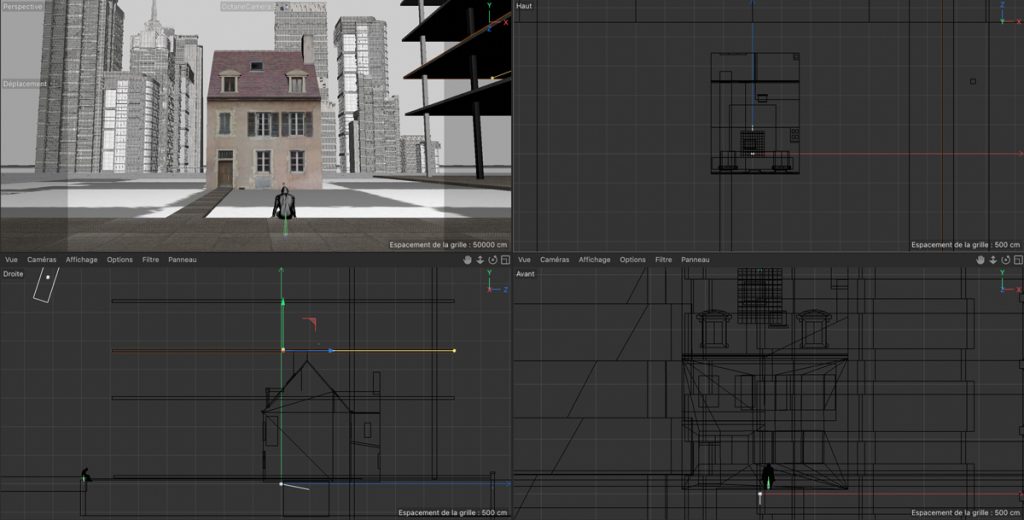The width and height of the screenshot is (1024, 520).
Task: Click grid spacing text in Droite viewport
Action: tap(453, 513)
